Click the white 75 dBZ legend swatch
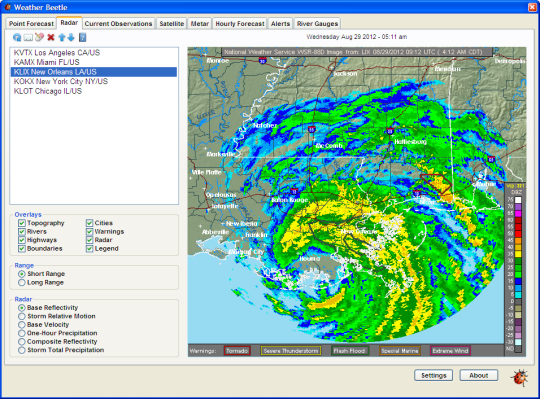This screenshot has height=399, width=540. coord(518,200)
